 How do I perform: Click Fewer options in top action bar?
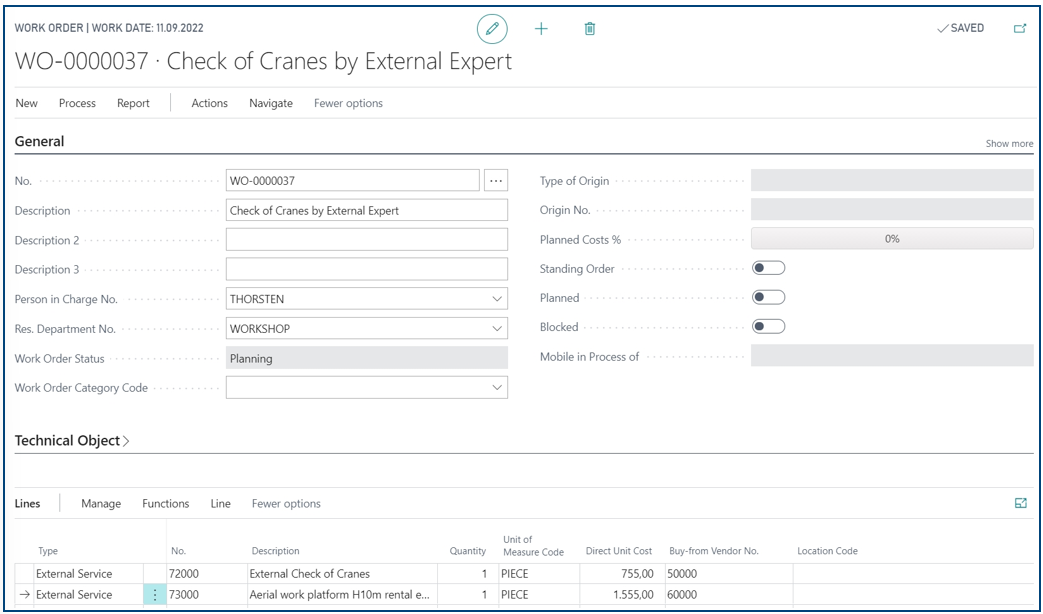pyautogui.click(x=349, y=103)
